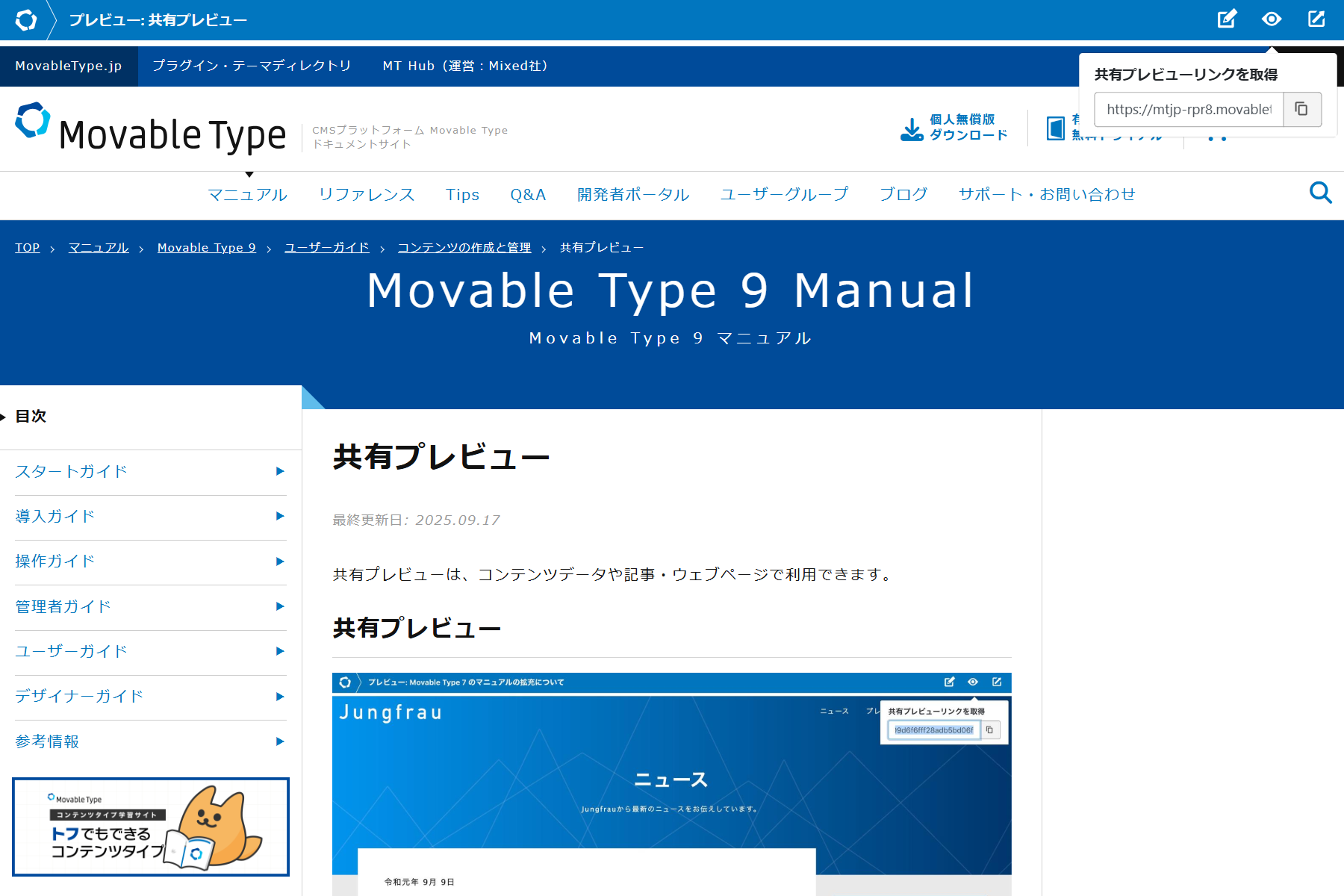
Task: Click the トフでもできるコンテンツタイプ banner
Action: tap(150, 827)
